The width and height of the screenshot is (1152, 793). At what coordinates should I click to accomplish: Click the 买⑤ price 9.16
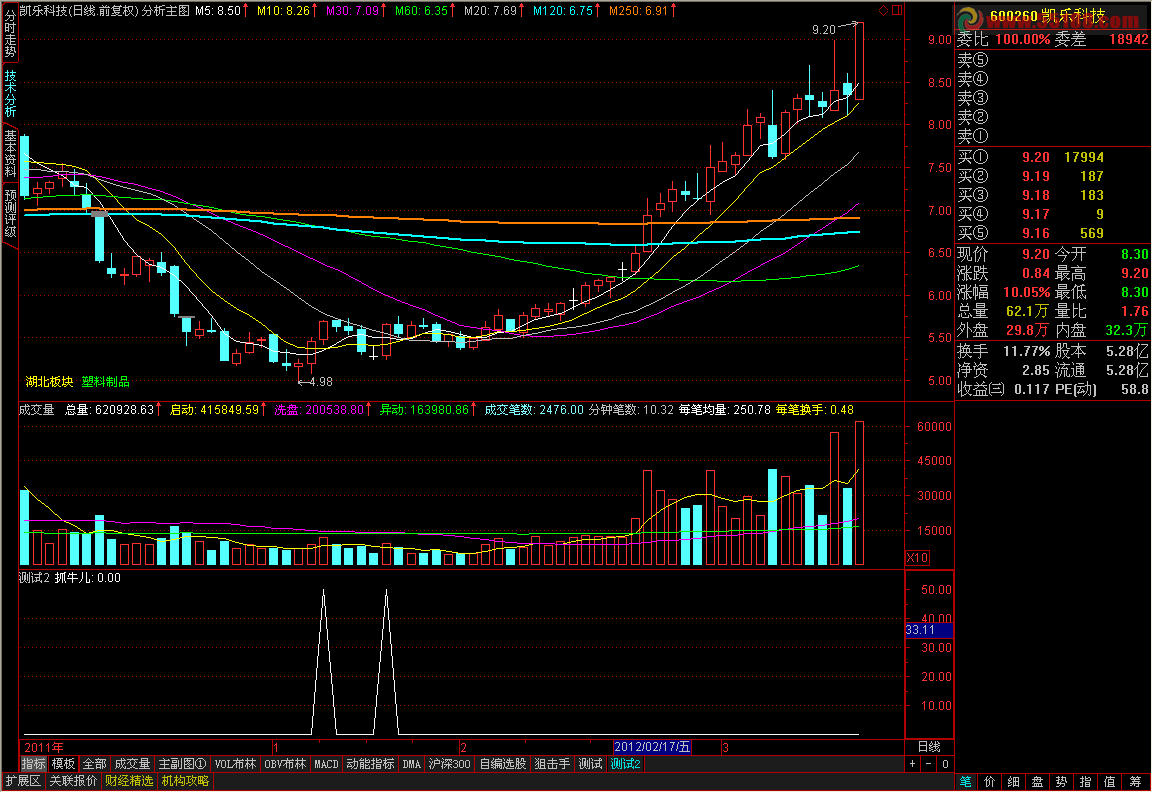(1035, 234)
